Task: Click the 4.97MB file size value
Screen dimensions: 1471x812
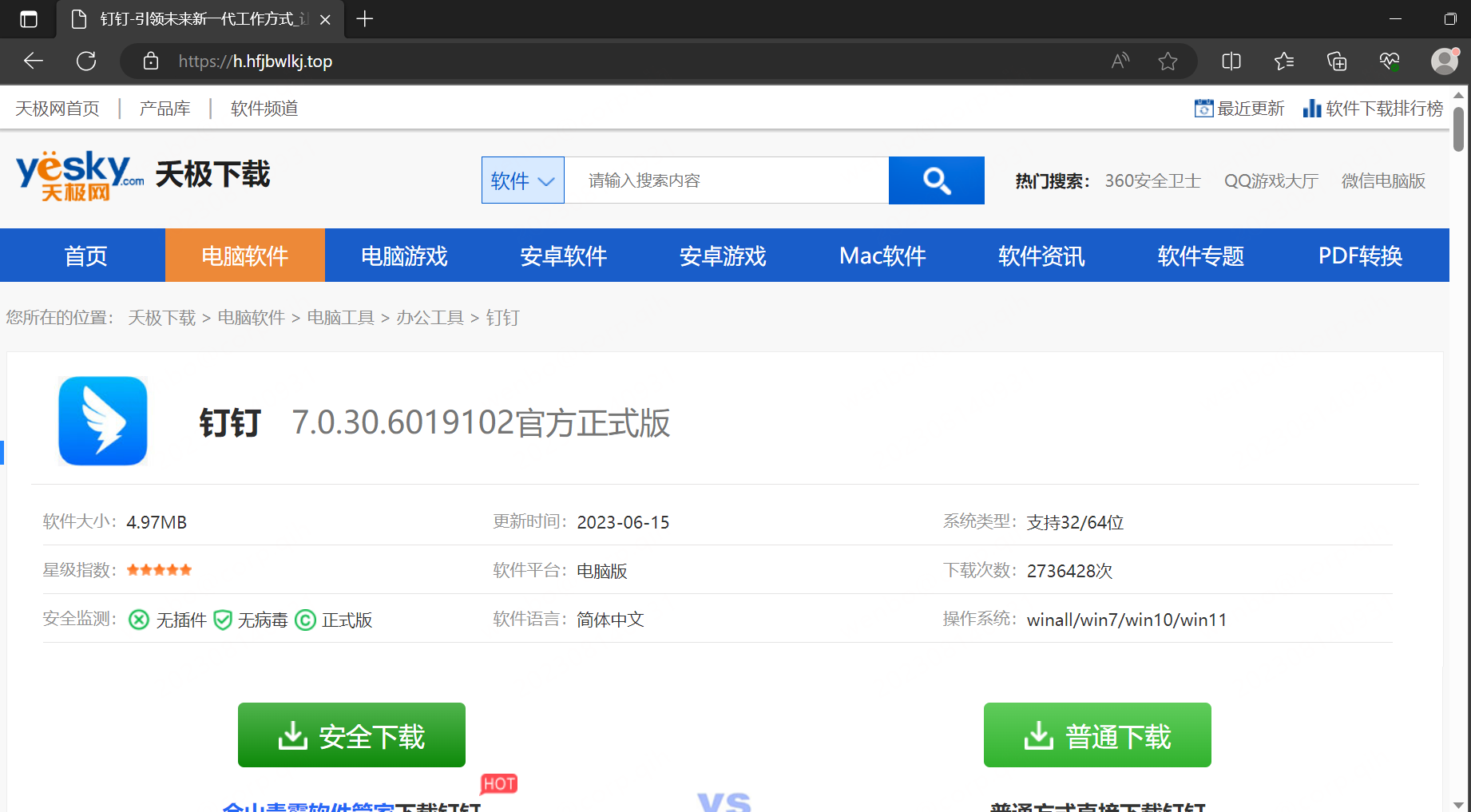Action: (157, 522)
